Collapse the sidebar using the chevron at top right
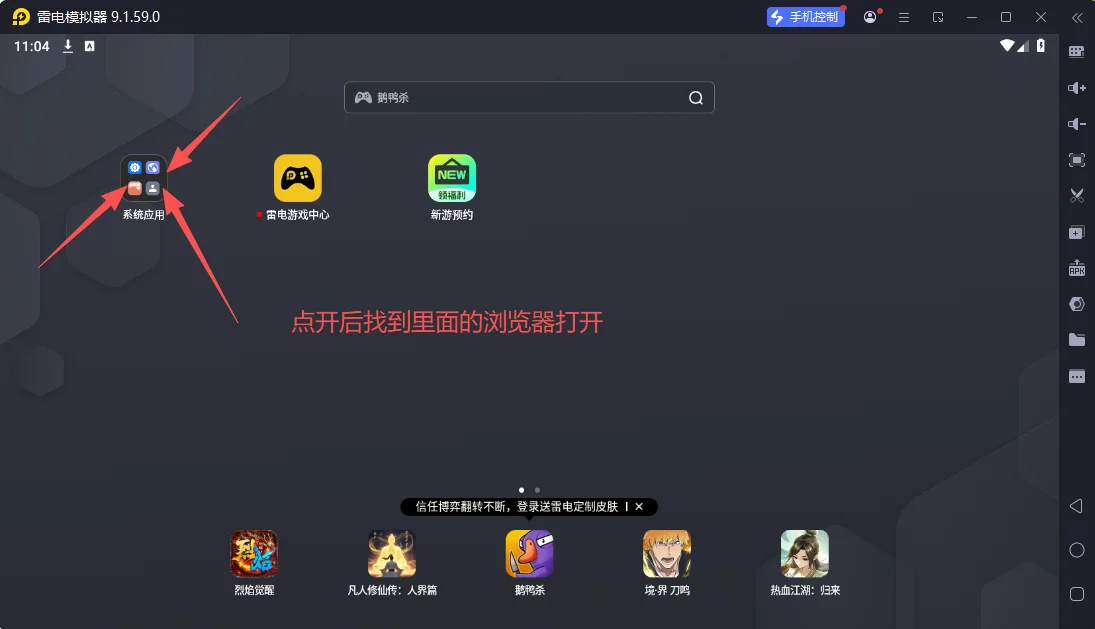1095x629 pixels. click(x=1076, y=17)
